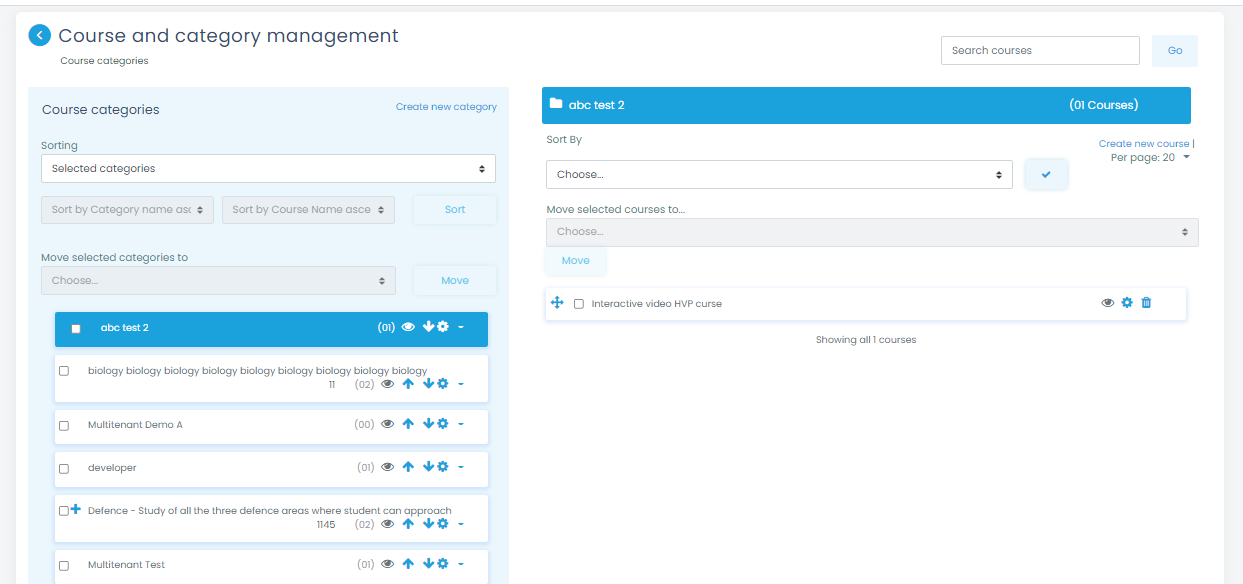Open gear menu for Multitenant Test category
Image resolution: width=1243 pixels, height=584 pixels.
pyautogui.click(x=443, y=565)
